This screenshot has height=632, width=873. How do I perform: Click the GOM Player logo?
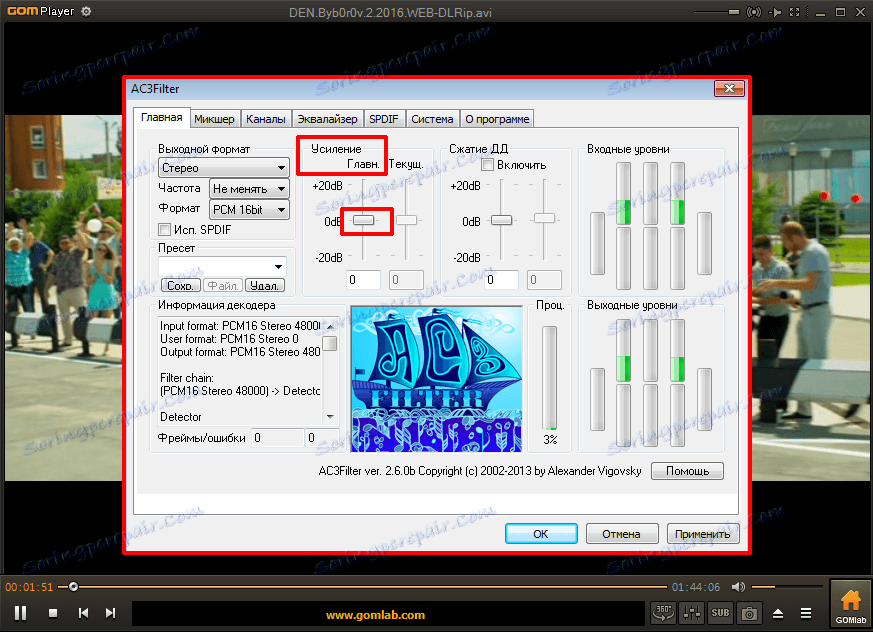(40, 11)
